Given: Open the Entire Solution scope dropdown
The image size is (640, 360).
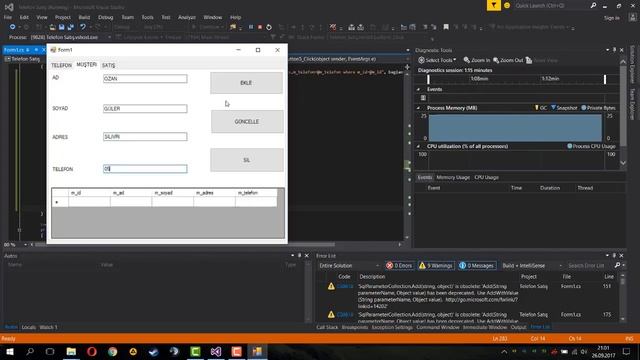Looking at the screenshot, I should coord(349,266).
